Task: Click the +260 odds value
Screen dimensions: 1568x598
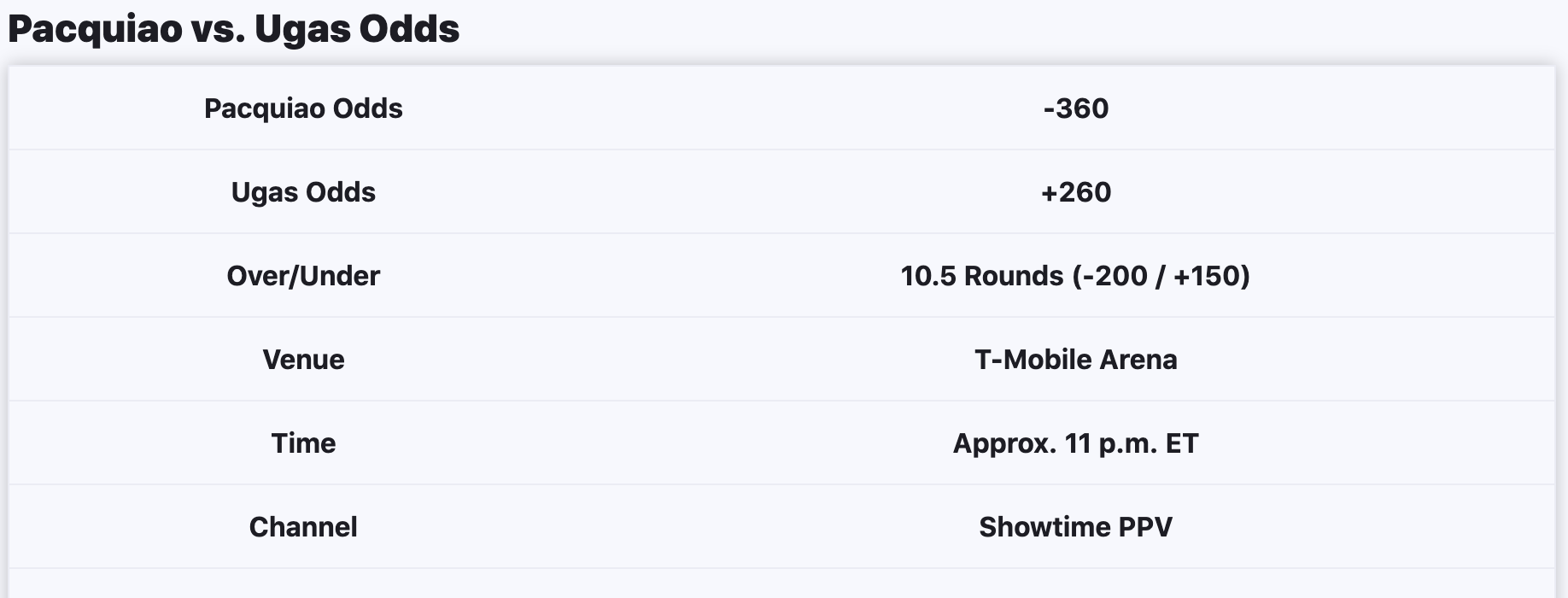Action: (x=1075, y=192)
